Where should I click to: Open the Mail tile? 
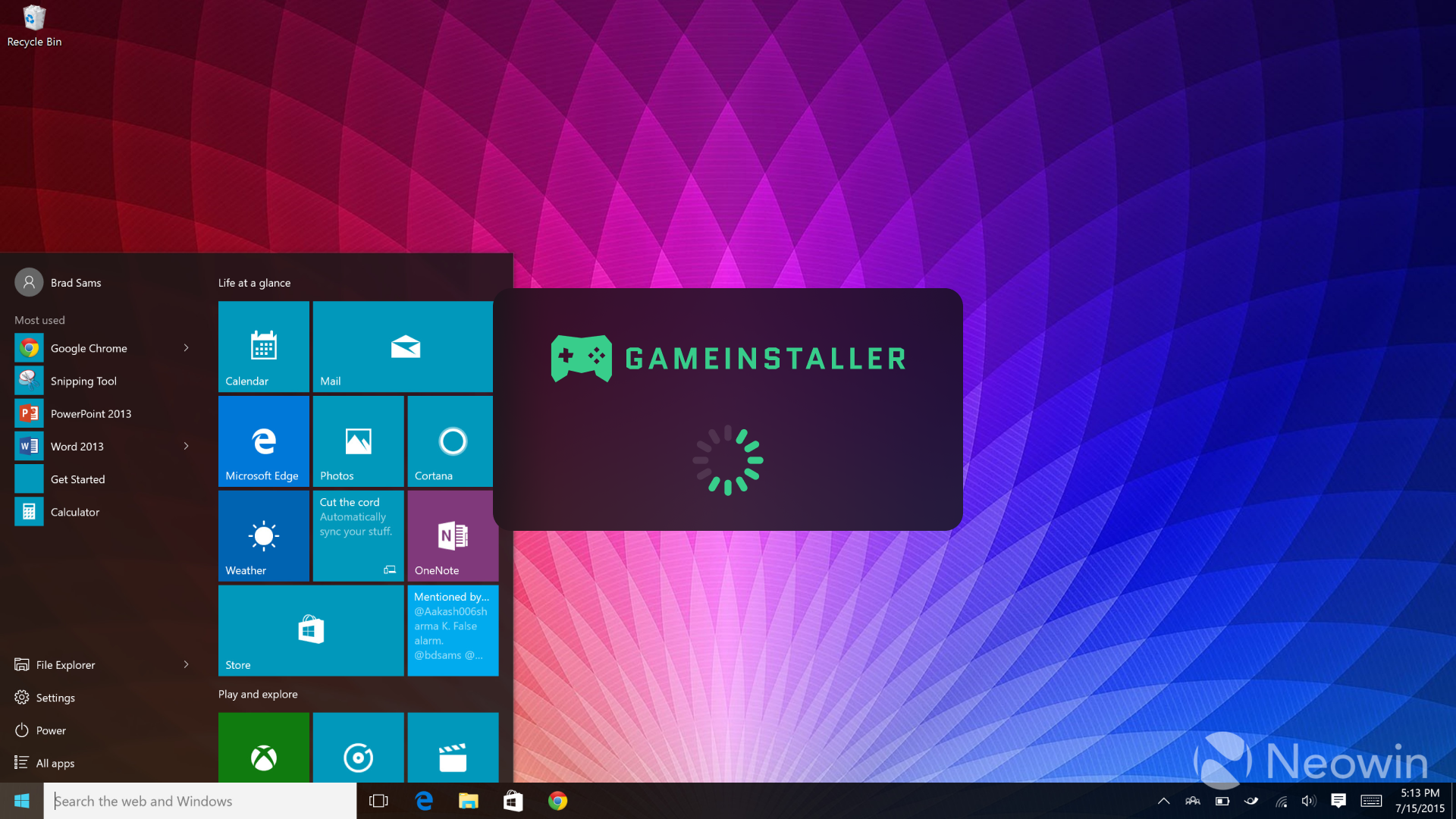pyautogui.click(x=403, y=347)
